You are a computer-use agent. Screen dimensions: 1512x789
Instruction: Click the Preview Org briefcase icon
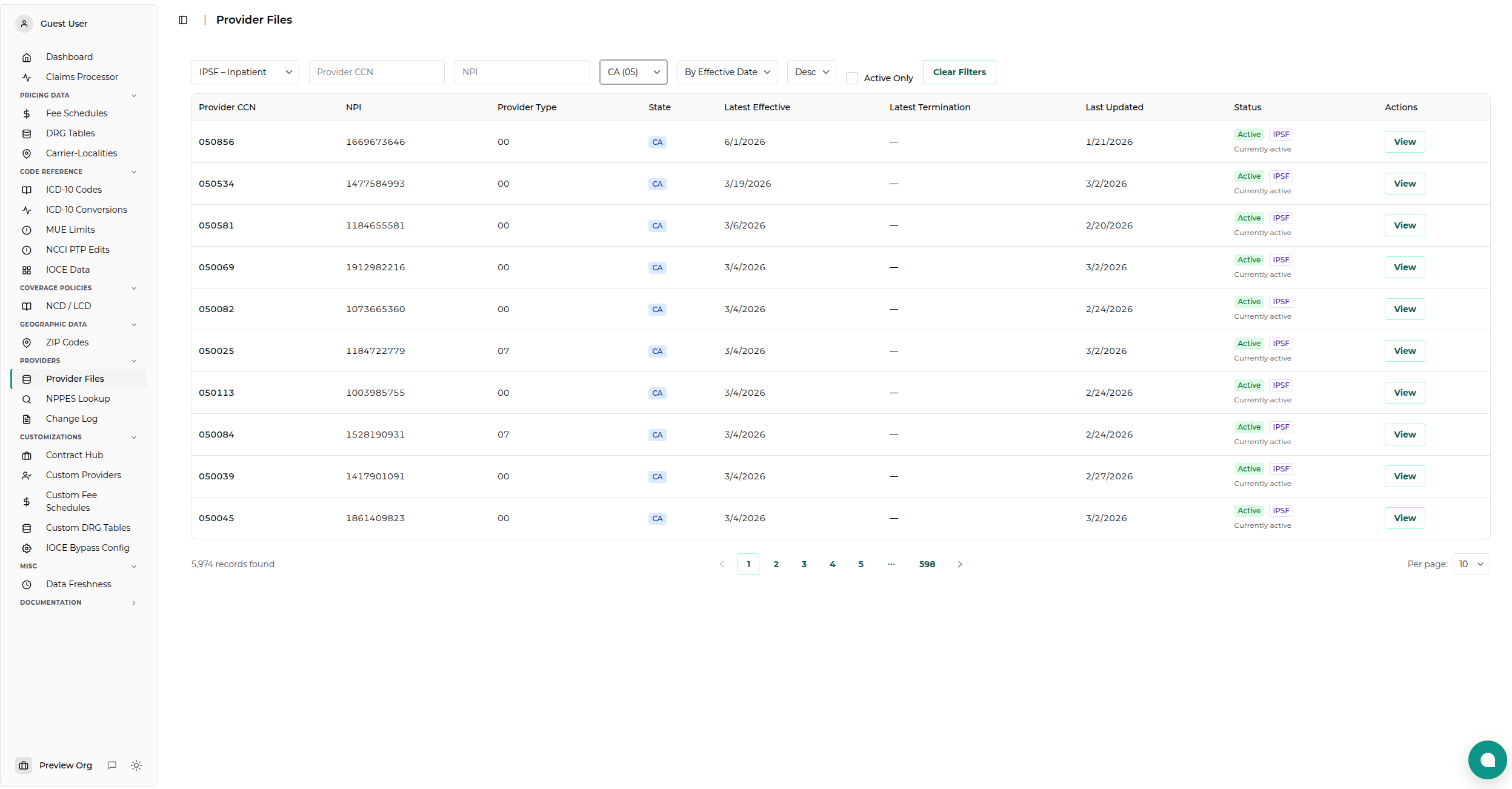click(24, 765)
